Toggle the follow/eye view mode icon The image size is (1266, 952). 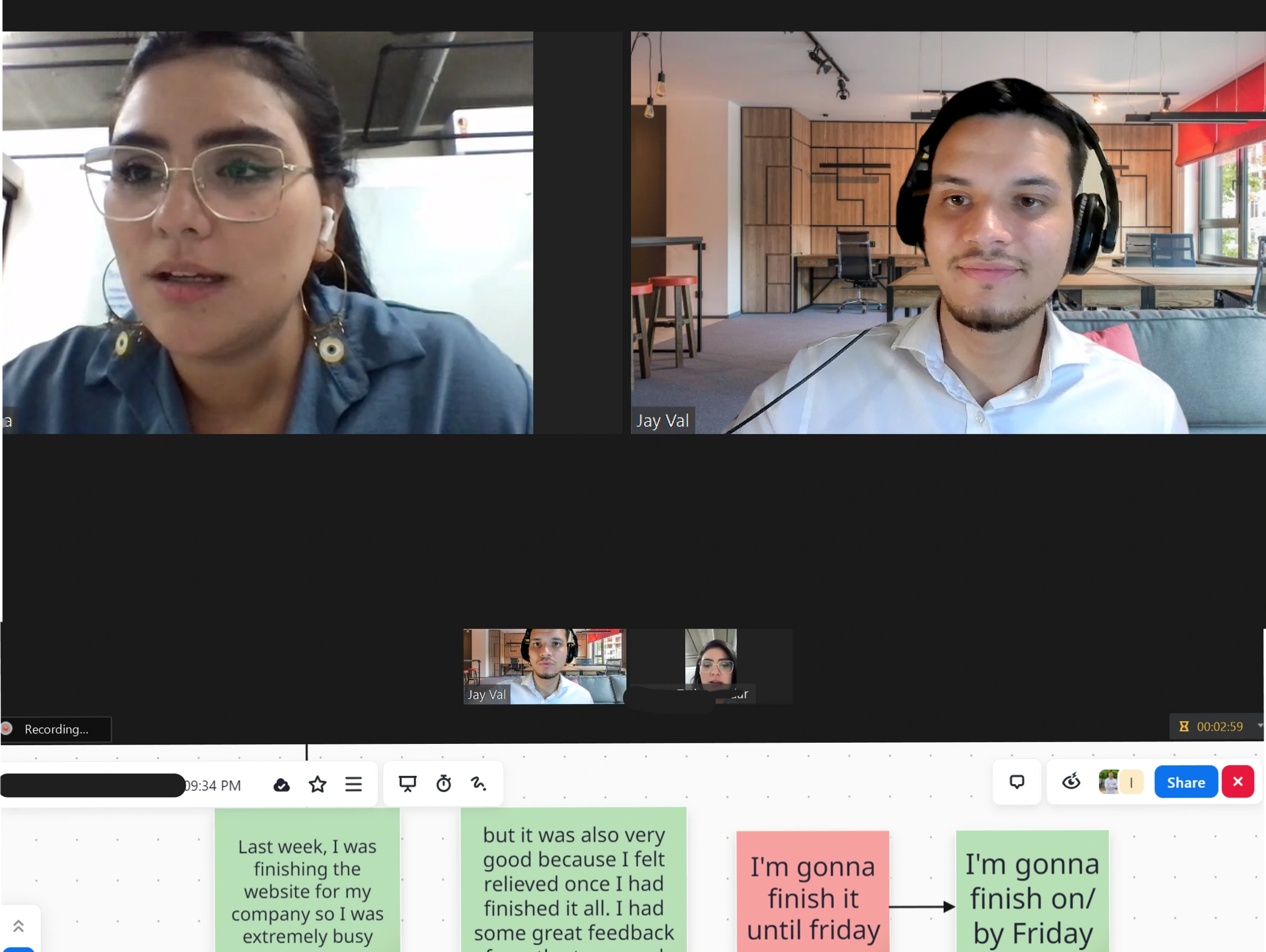point(1071,782)
